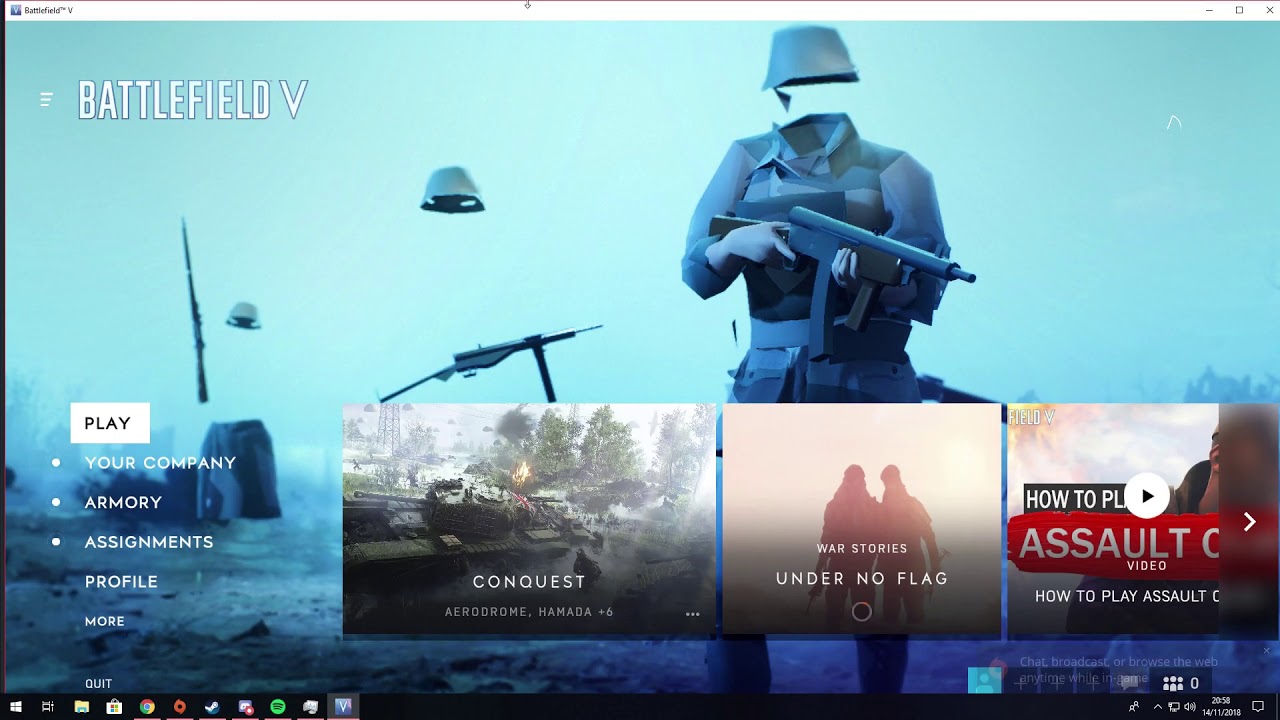
Task: Open the Windows Start menu
Action: (x=16, y=707)
